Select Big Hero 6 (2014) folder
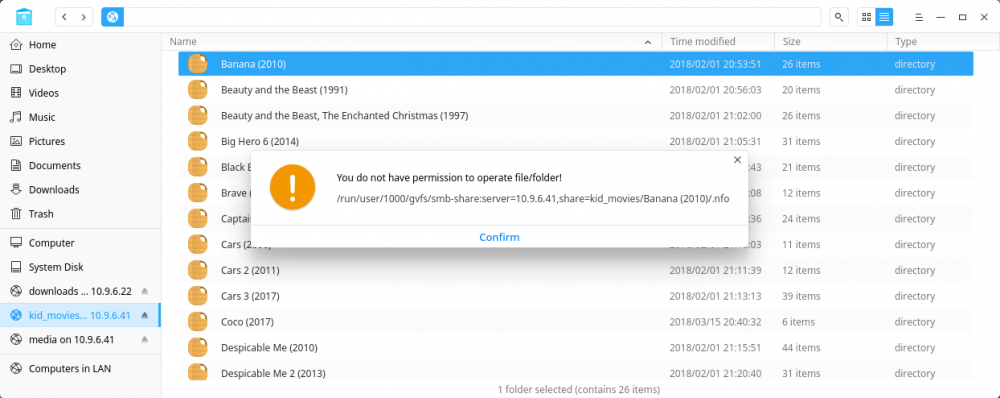This screenshot has width=1000, height=398. (x=575, y=142)
